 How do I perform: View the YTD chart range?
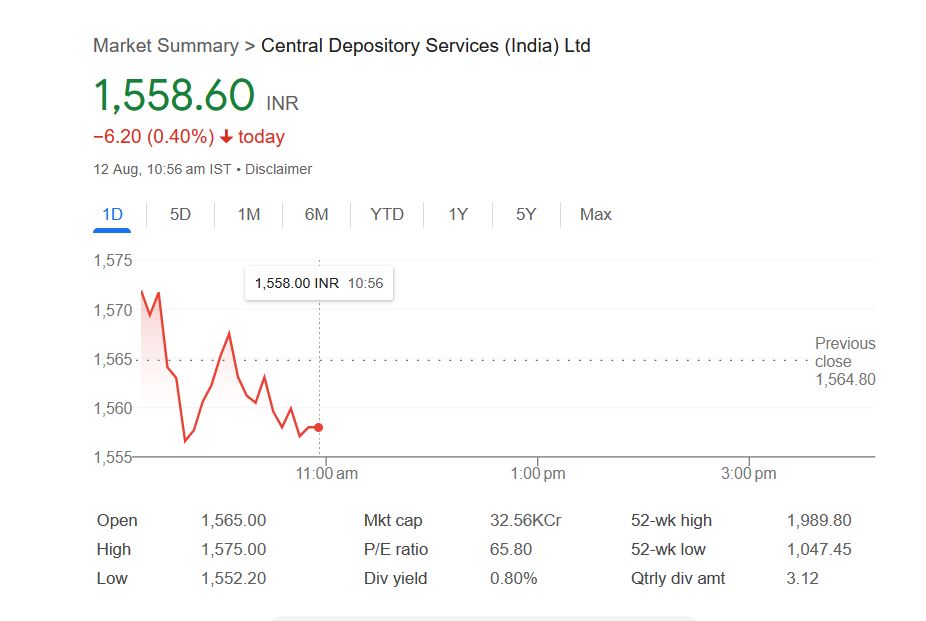pos(387,214)
